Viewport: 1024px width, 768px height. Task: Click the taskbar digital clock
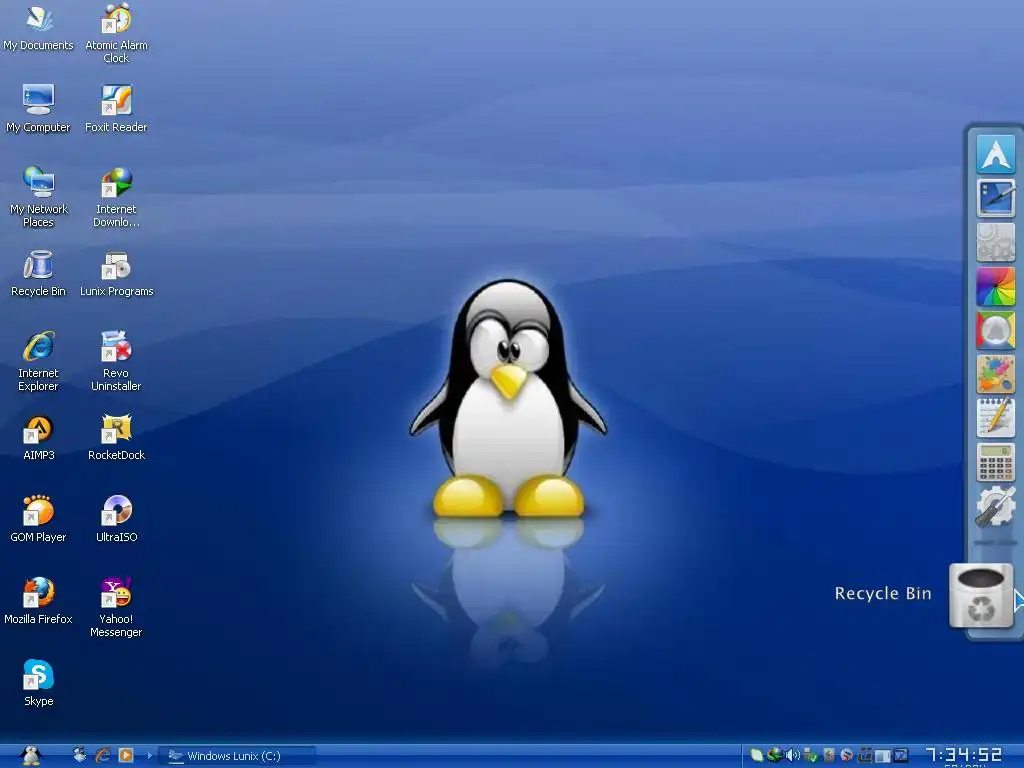click(x=964, y=755)
